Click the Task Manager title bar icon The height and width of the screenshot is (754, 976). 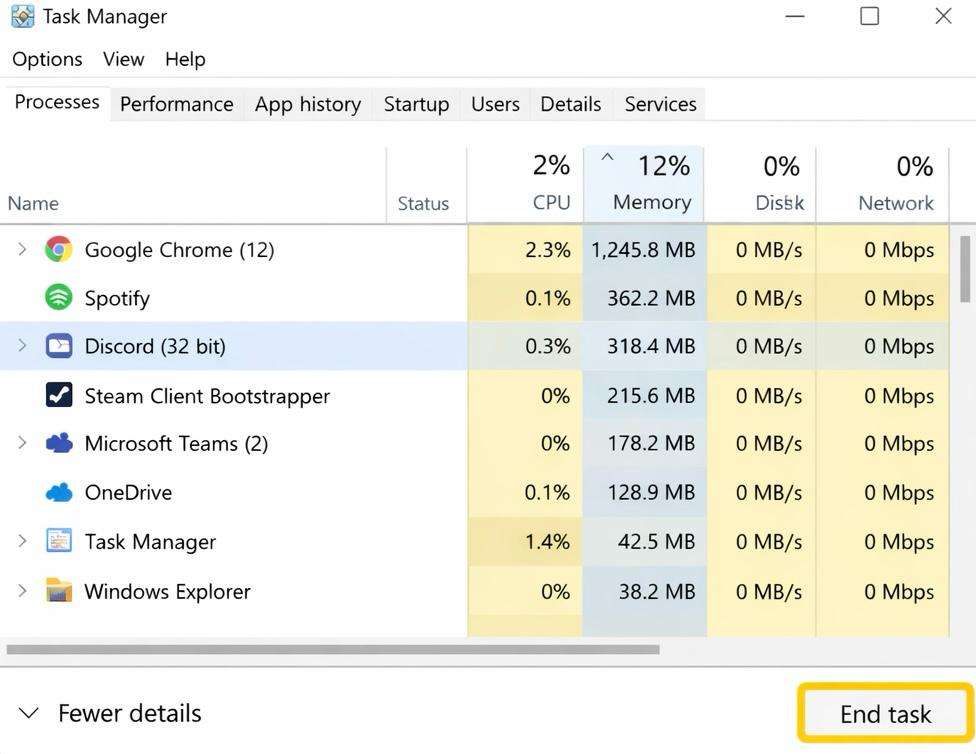[21, 16]
